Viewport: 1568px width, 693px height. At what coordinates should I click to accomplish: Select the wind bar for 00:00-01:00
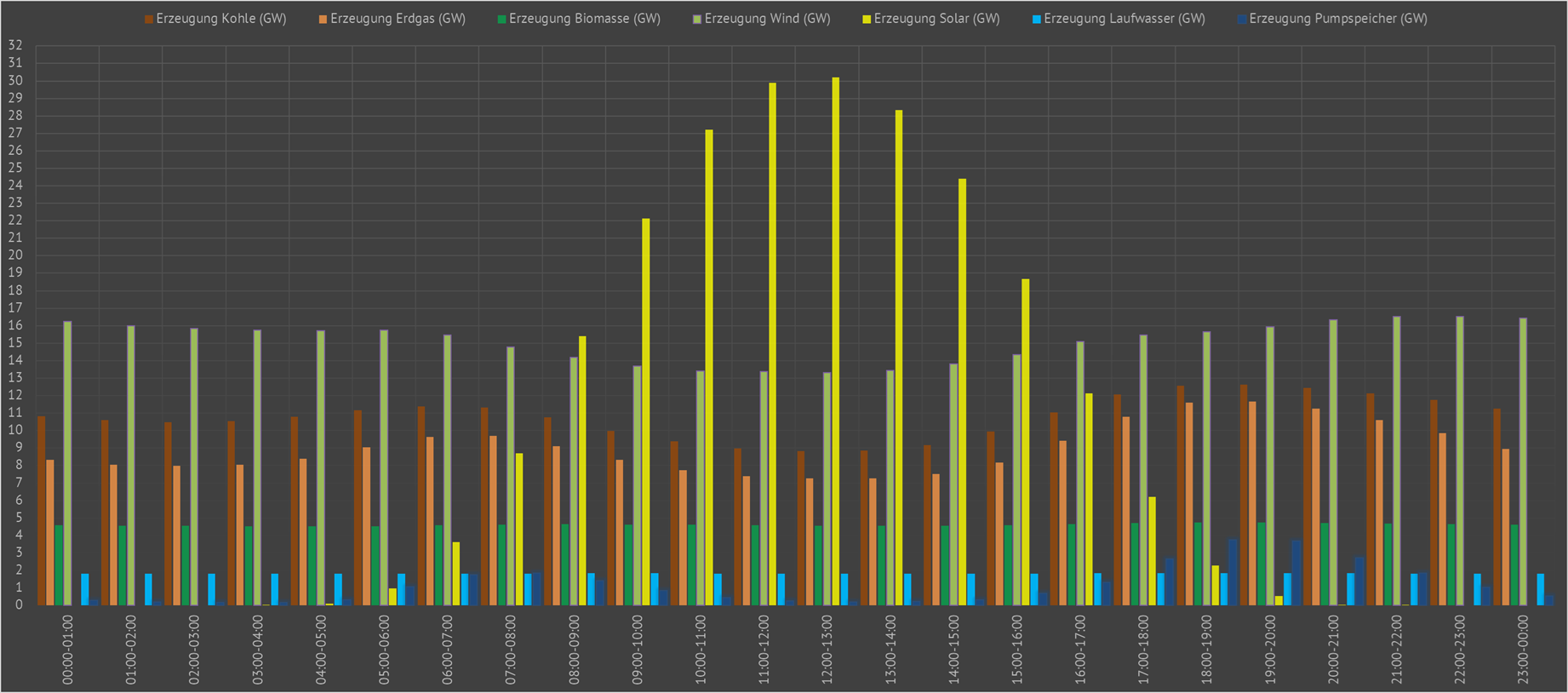[x=67, y=464]
